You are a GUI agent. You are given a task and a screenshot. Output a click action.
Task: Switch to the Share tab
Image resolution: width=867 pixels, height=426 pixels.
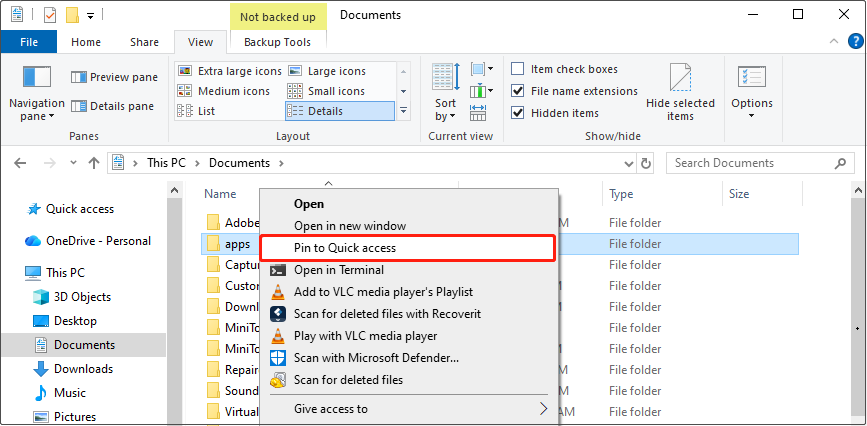coord(144,42)
